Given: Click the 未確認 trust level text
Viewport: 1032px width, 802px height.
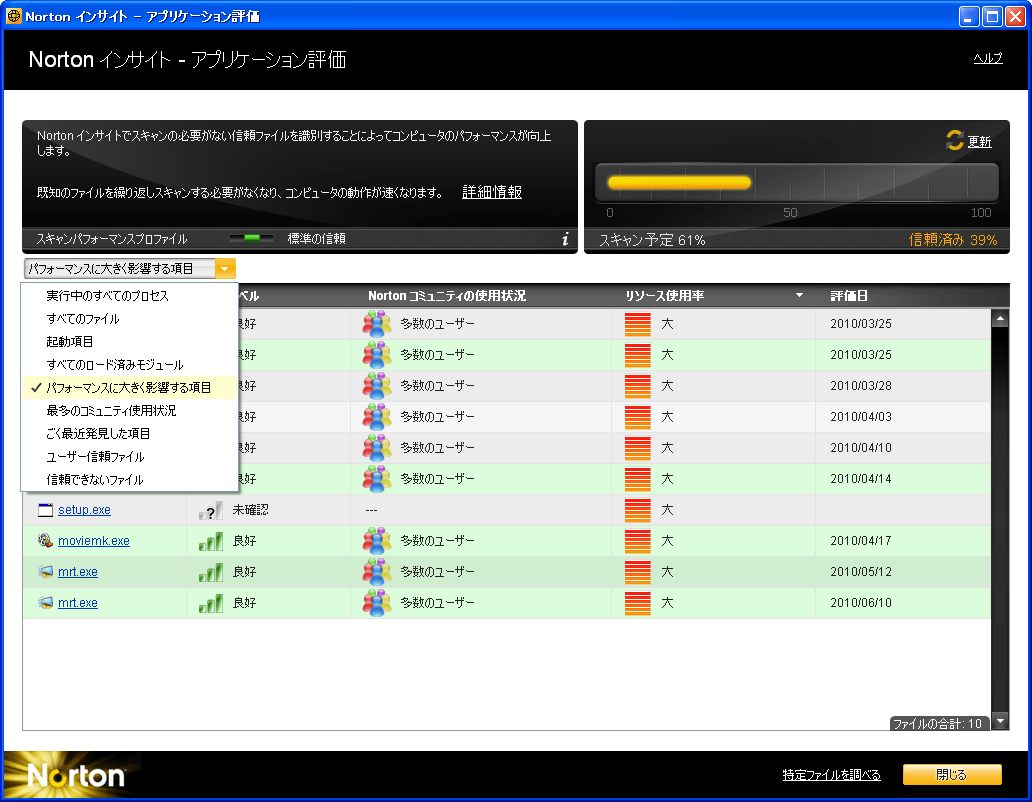Looking at the screenshot, I should tap(250, 510).
